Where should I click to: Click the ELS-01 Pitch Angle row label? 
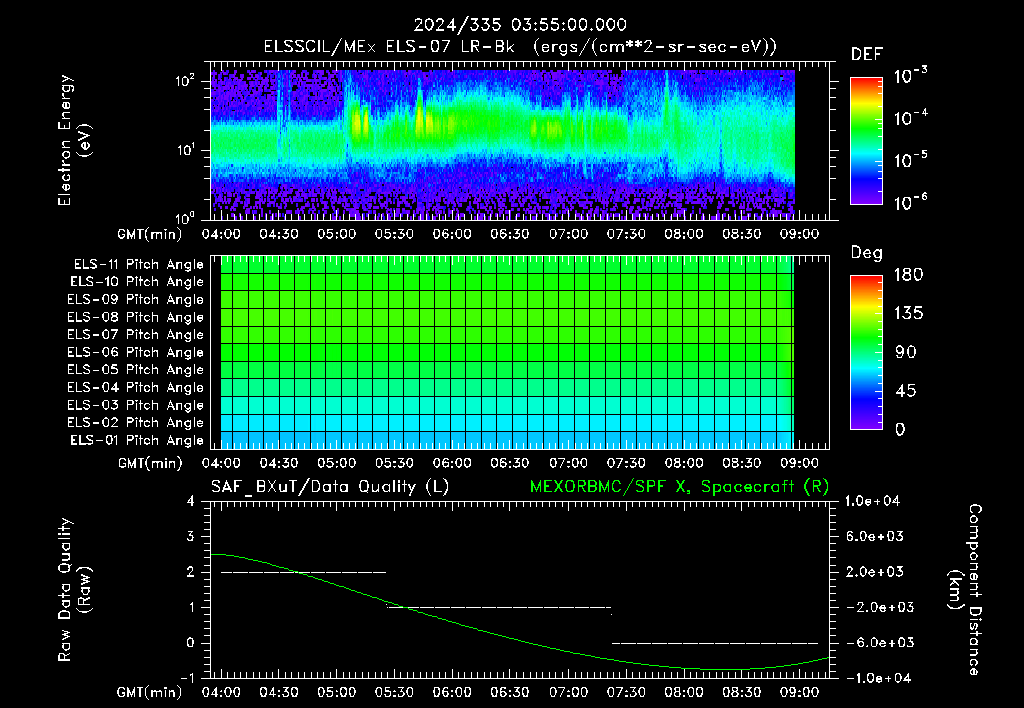click(137, 440)
